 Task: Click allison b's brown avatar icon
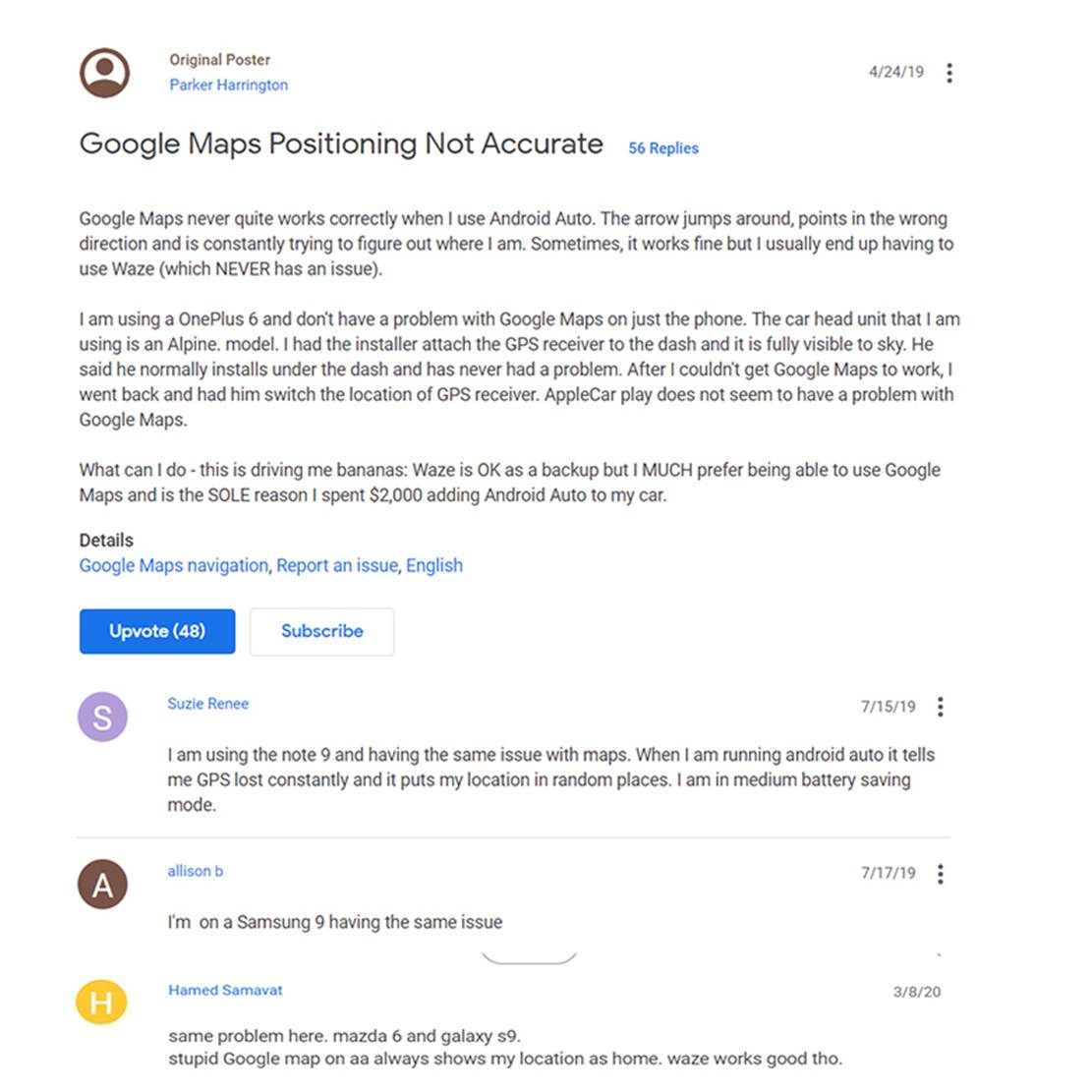(x=102, y=884)
